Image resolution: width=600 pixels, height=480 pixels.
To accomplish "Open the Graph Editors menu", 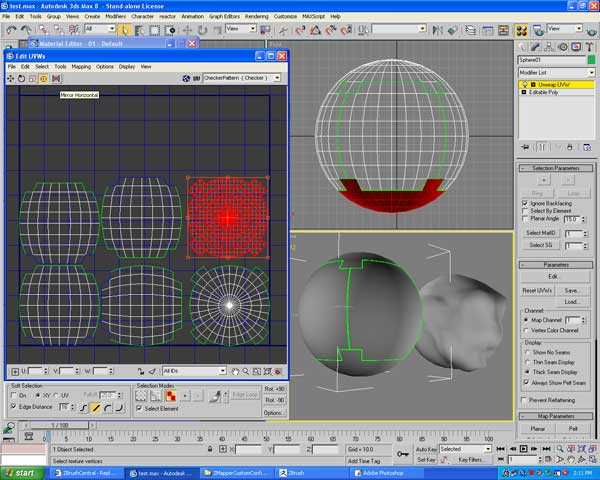I will click(224, 16).
